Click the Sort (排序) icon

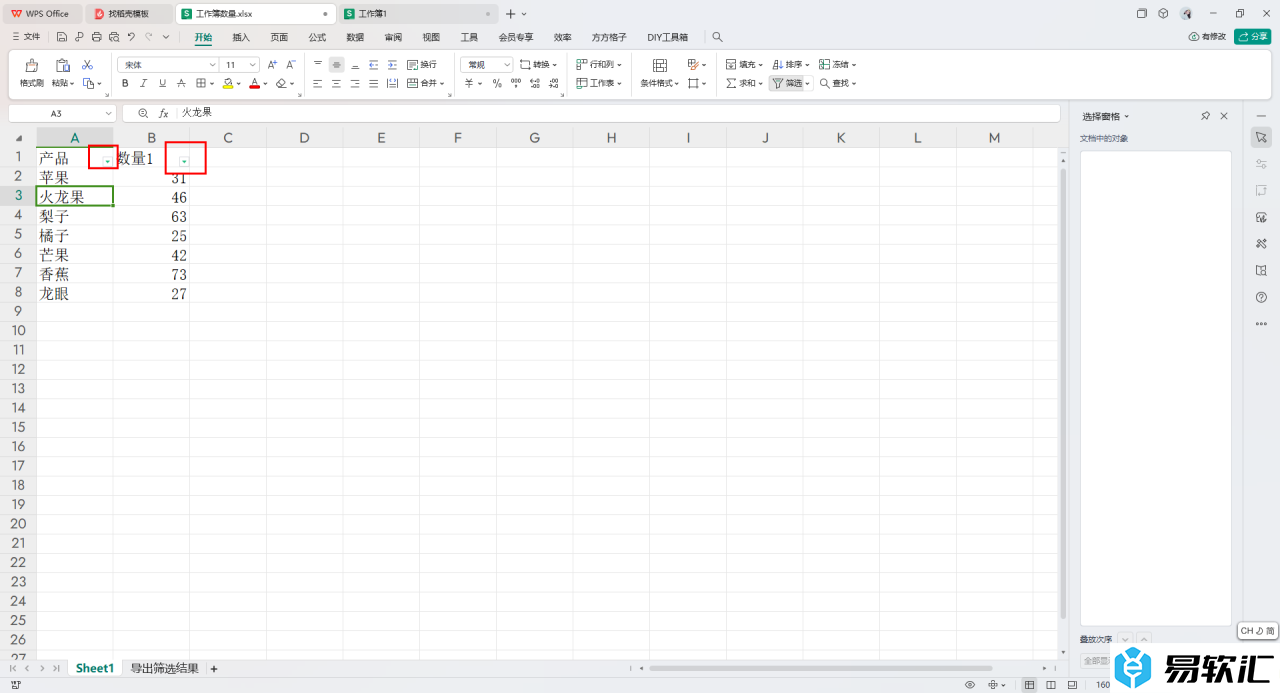[776, 64]
